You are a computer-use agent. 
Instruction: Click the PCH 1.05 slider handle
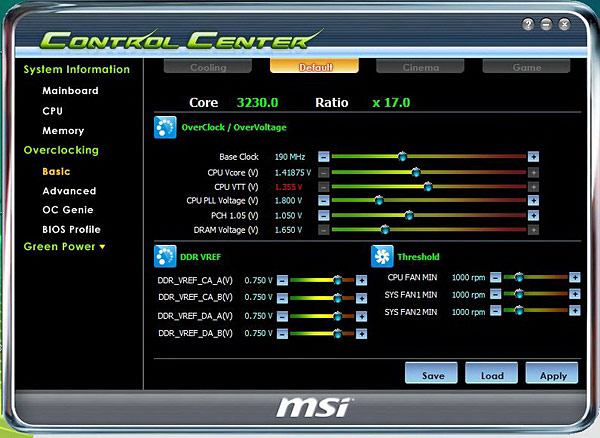(409, 215)
